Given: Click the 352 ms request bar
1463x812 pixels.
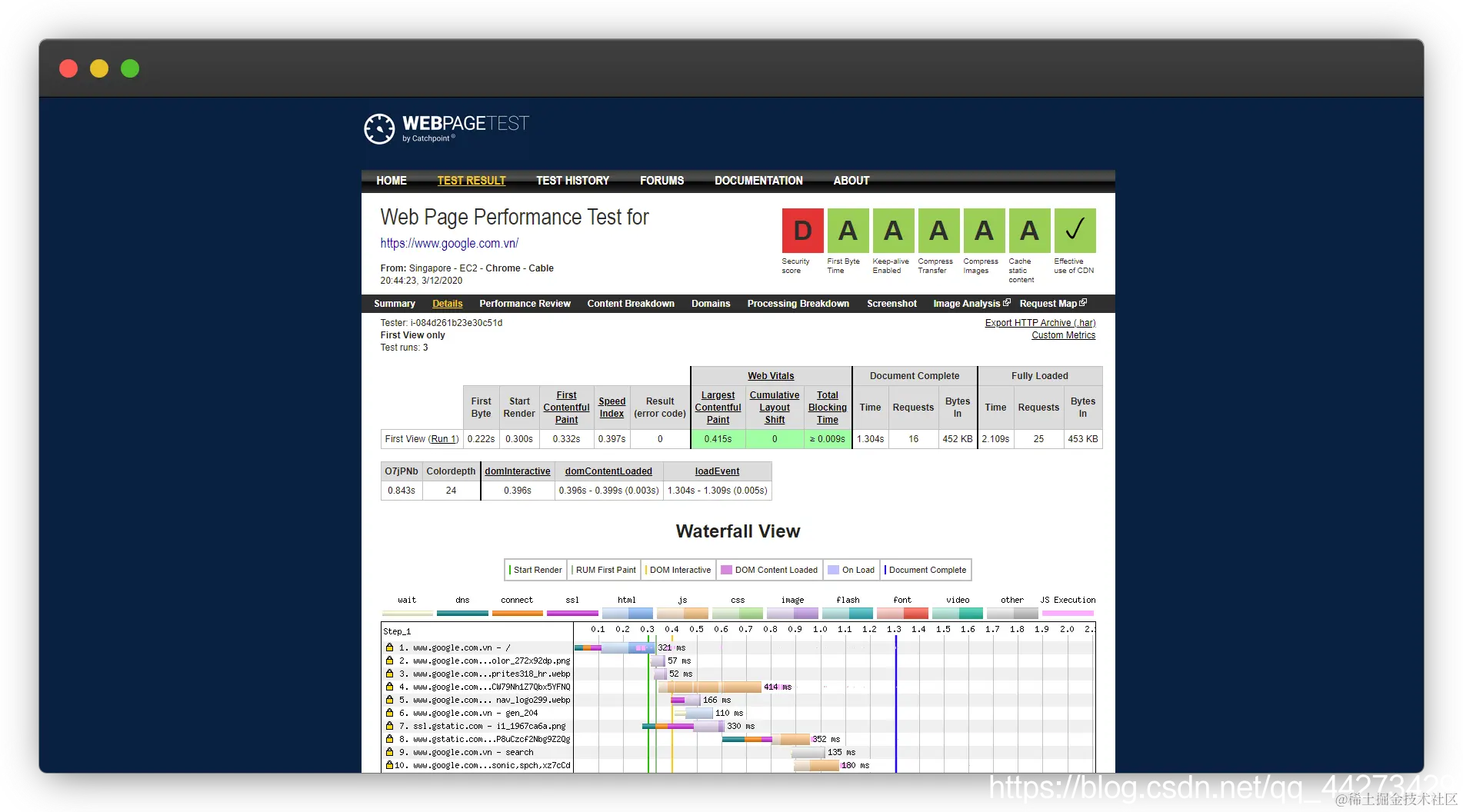Looking at the screenshot, I should [766, 739].
